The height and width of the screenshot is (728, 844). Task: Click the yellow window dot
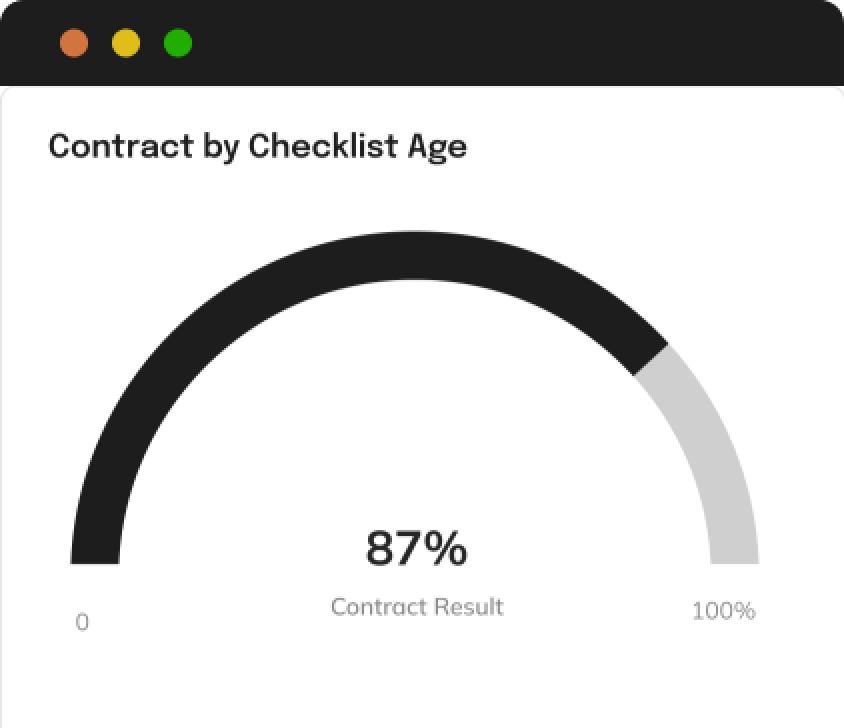126,43
